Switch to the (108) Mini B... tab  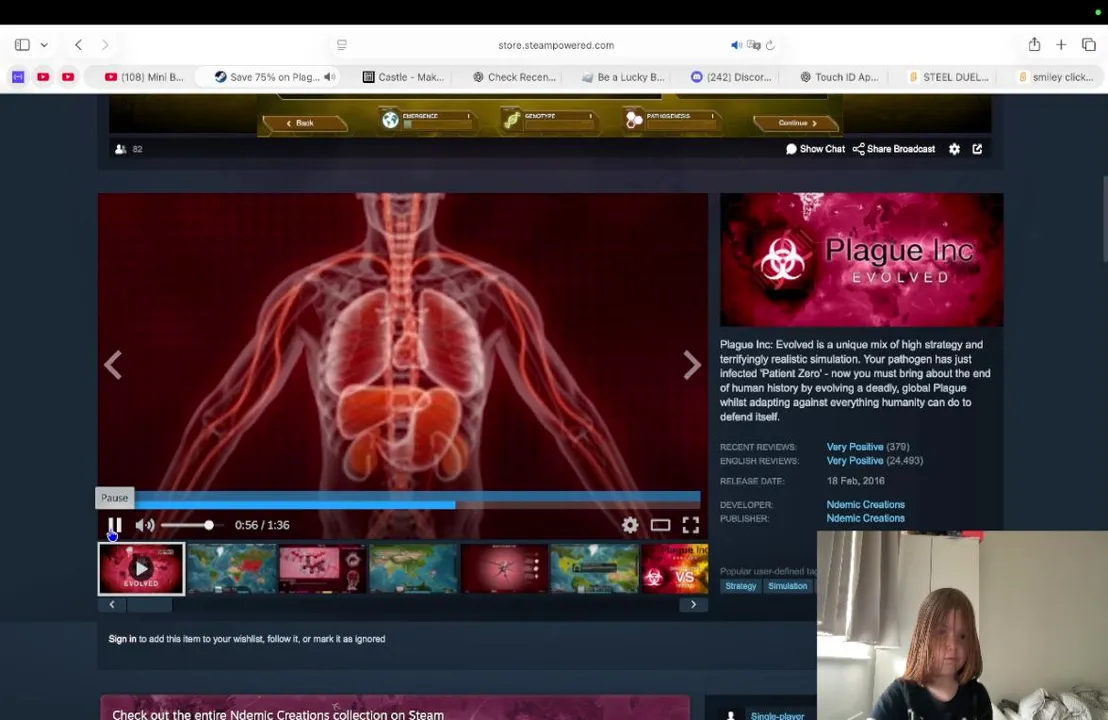(144, 77)
